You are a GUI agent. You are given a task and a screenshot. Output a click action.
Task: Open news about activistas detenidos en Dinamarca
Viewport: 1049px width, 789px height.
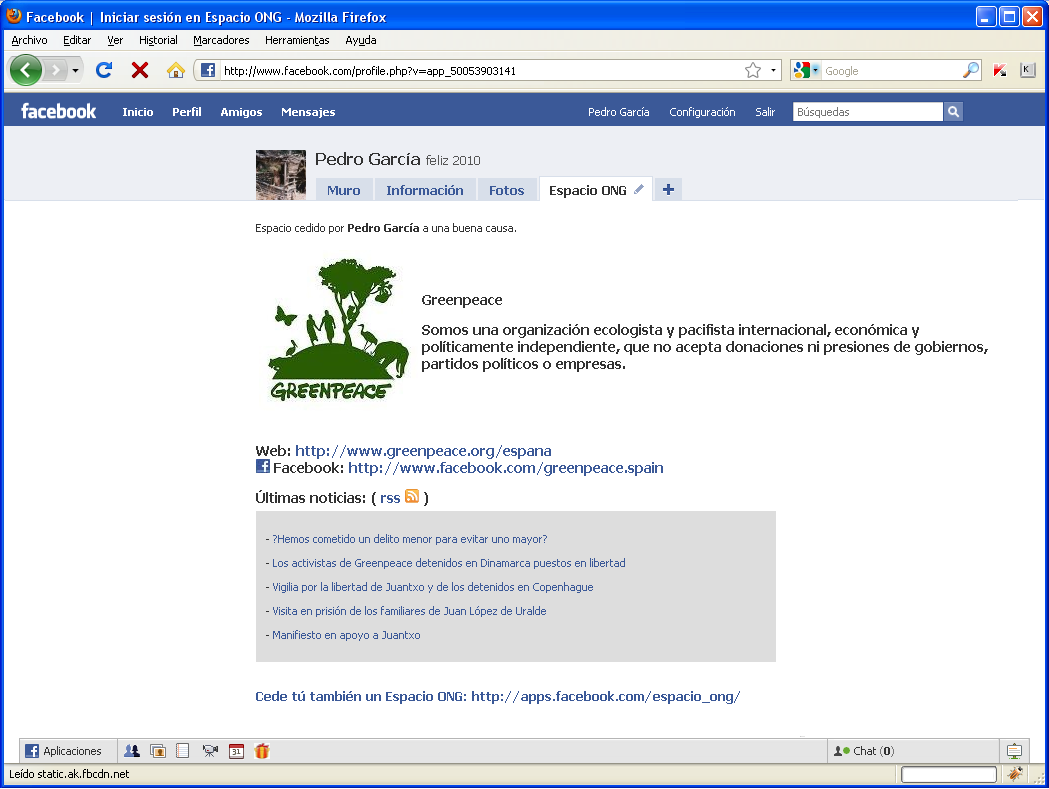click(448, 563)
